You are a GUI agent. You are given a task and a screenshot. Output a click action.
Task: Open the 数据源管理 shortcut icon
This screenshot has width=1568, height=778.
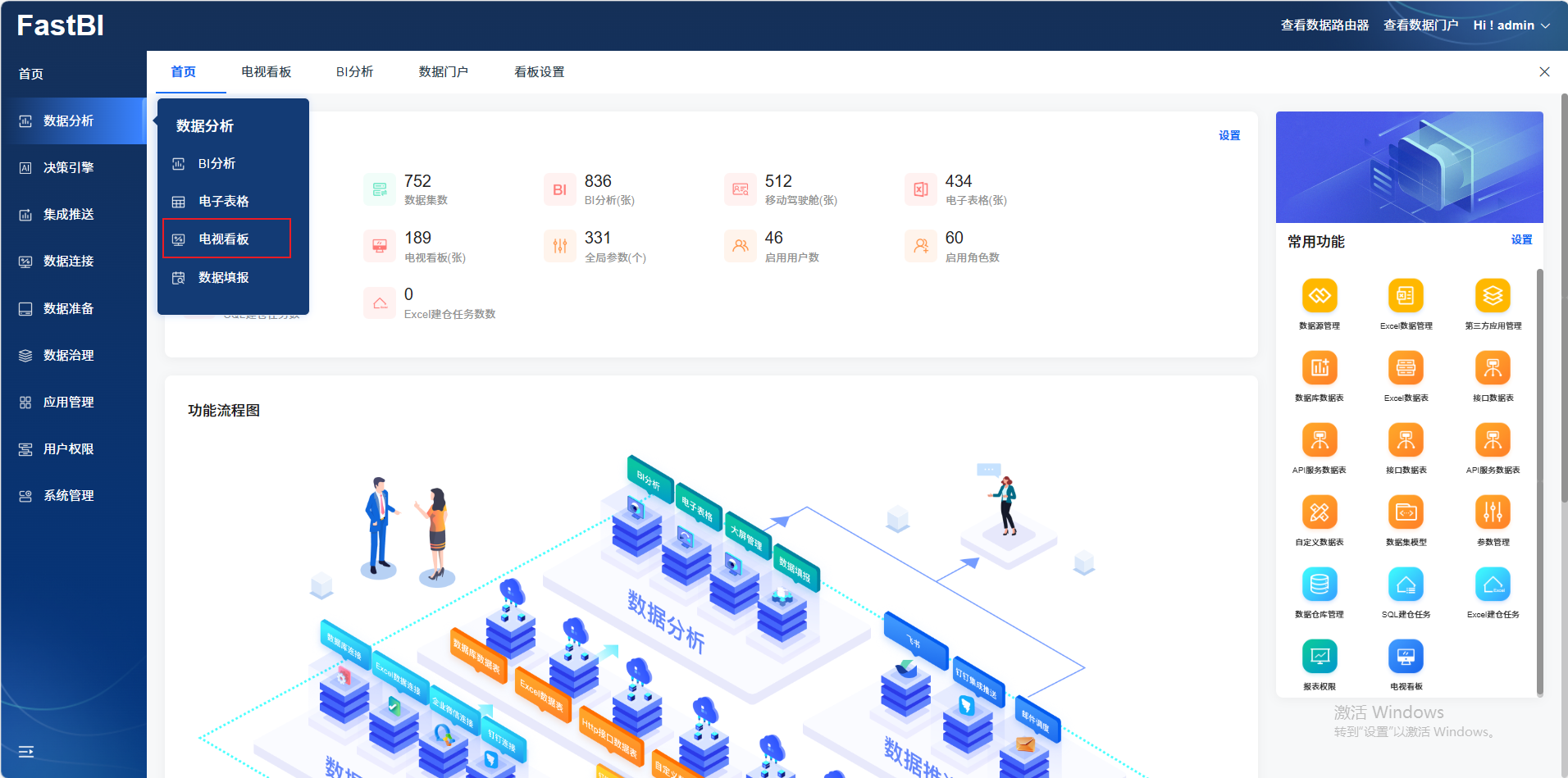point(1319,296)
